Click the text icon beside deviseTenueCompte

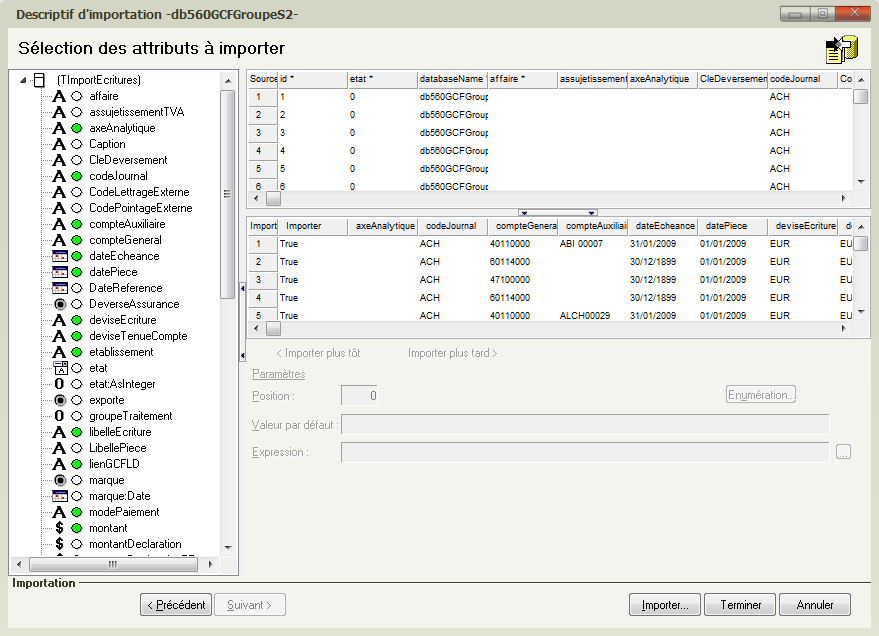click(59, 336)
